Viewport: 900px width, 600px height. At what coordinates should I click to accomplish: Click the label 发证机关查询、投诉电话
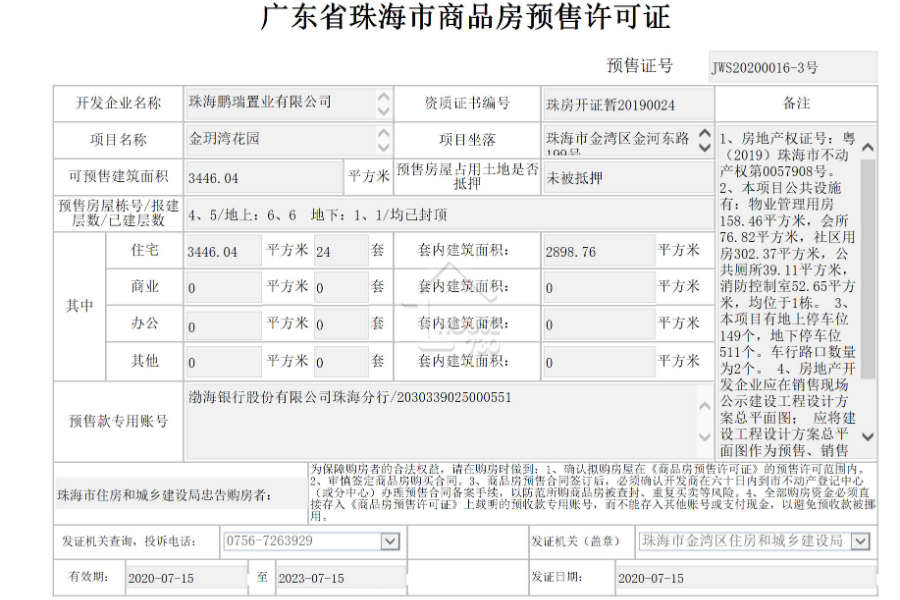tap(129, 541)
